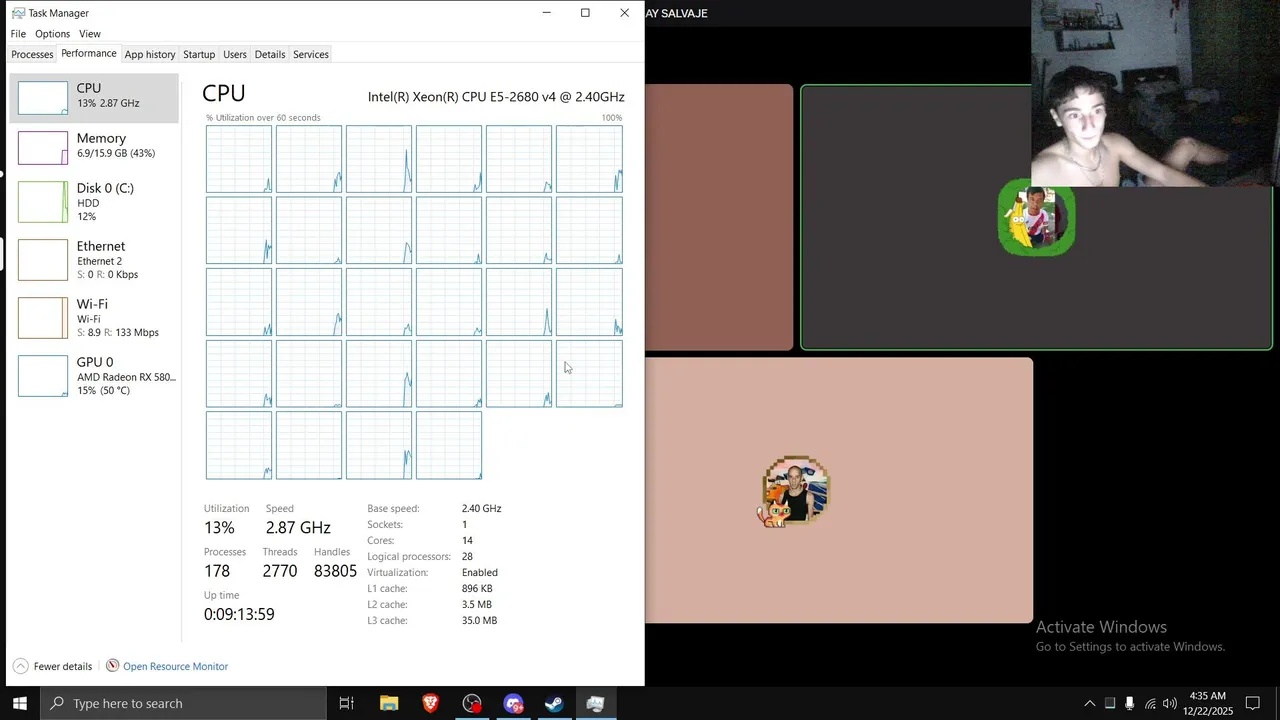Click the cat avatar in the call window
This screenshot has height=720, width=1280.
795,492
